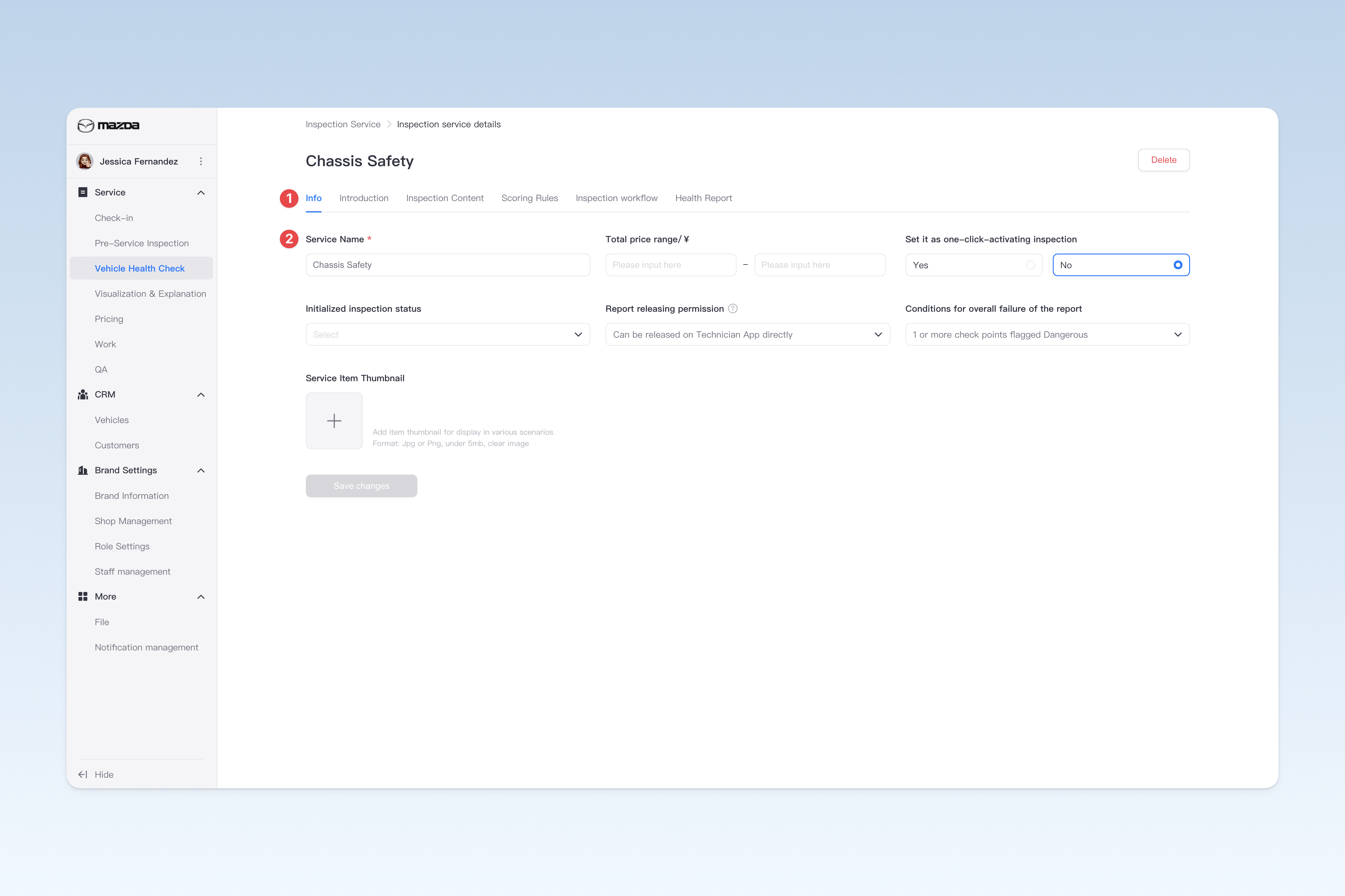Collapse the CRM section chevron
Screen dimensions: 1345x896
(x=201, y=395)
